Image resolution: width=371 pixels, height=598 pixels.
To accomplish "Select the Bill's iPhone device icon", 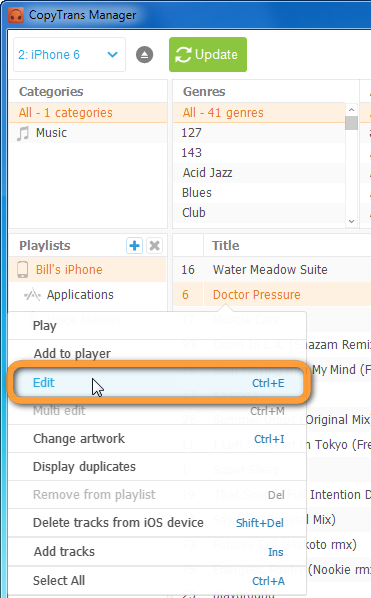I will point(22,270).
